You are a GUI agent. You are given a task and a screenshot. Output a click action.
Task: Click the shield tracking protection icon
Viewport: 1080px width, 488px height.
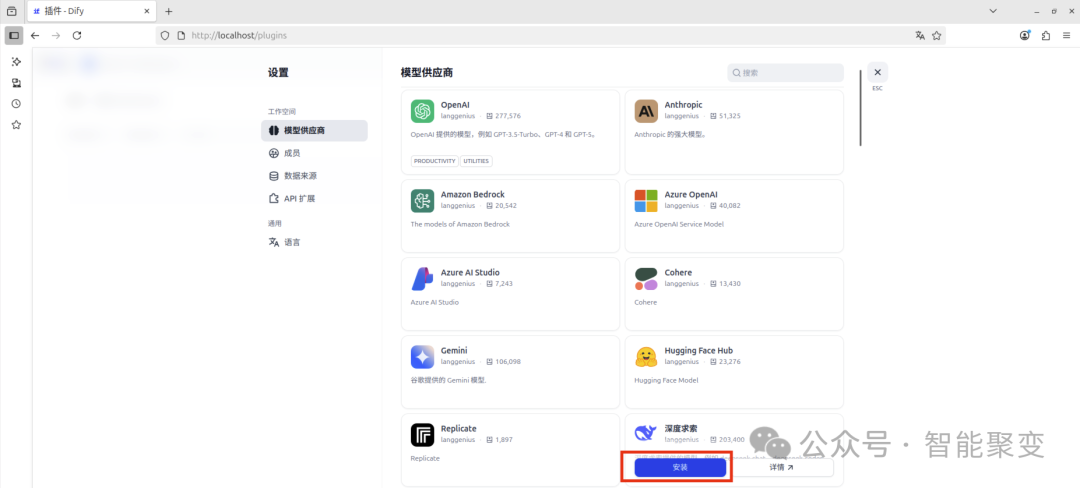[165, 36]
